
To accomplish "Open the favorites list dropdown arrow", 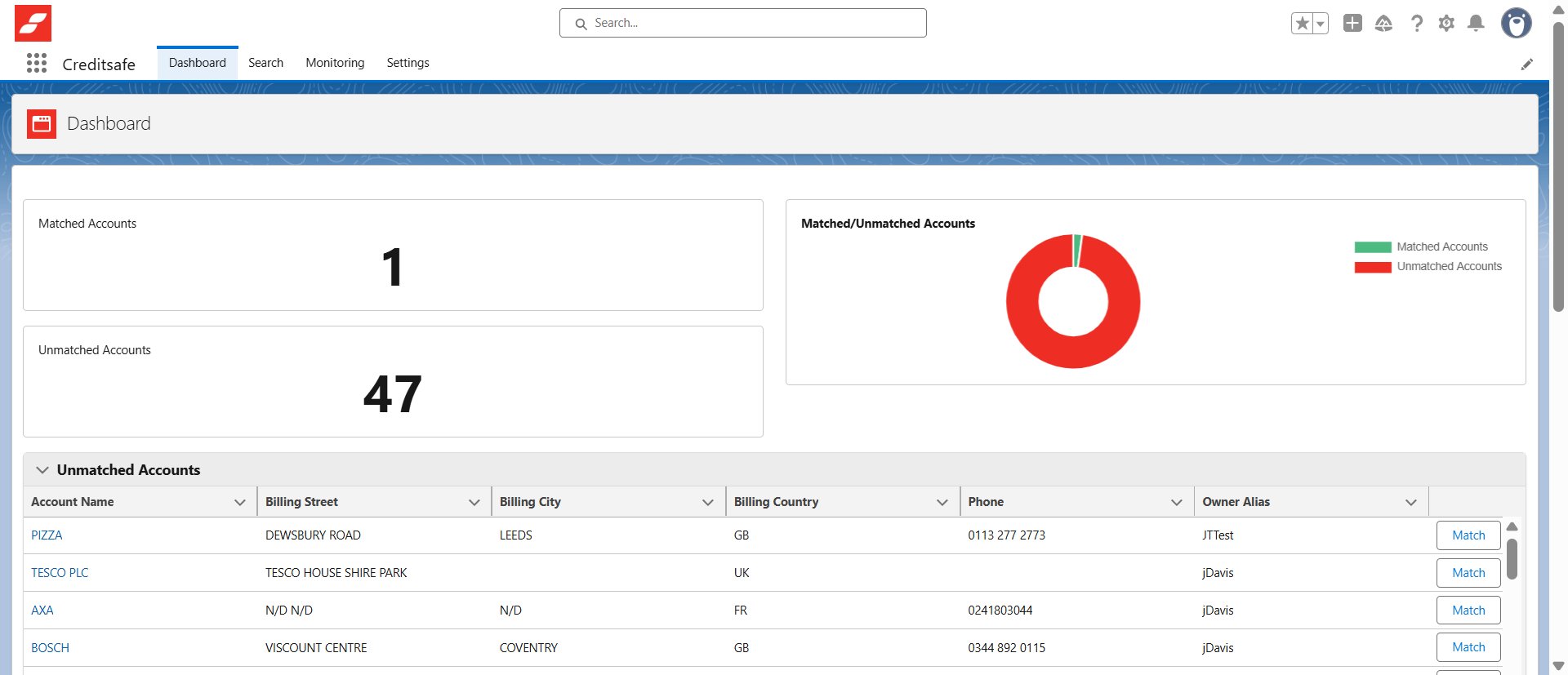I will point(1320,24).
